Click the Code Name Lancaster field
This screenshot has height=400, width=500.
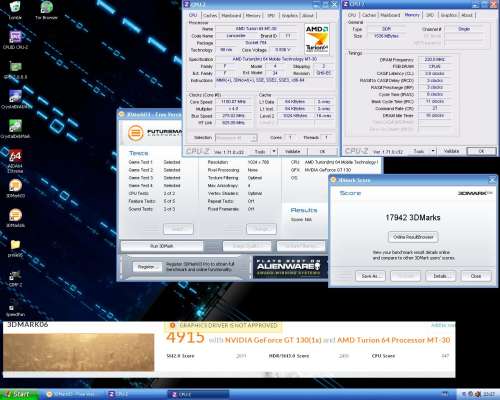[x=236, y=36]
